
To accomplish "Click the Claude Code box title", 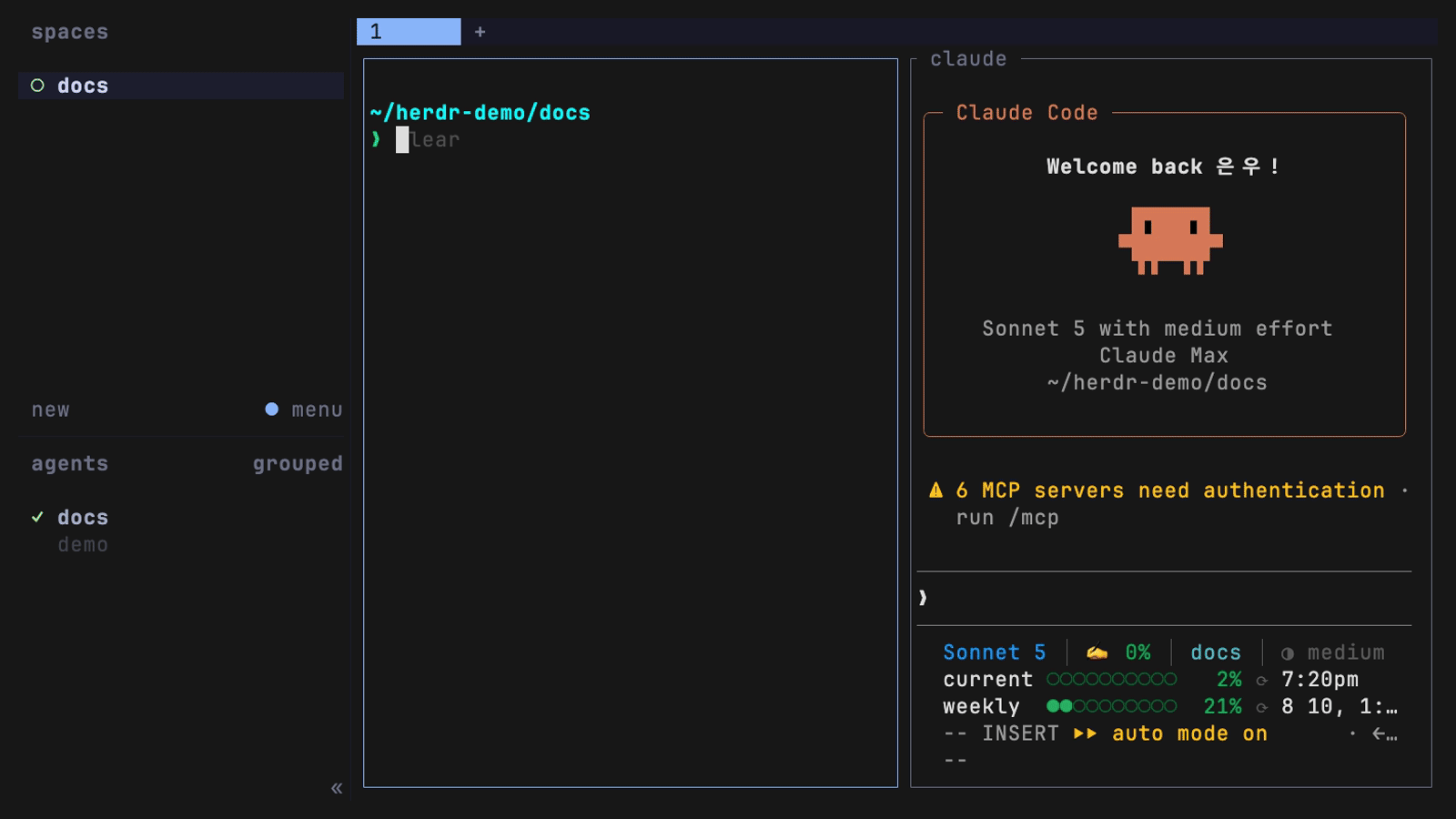I will click(x=1026, y=113).
